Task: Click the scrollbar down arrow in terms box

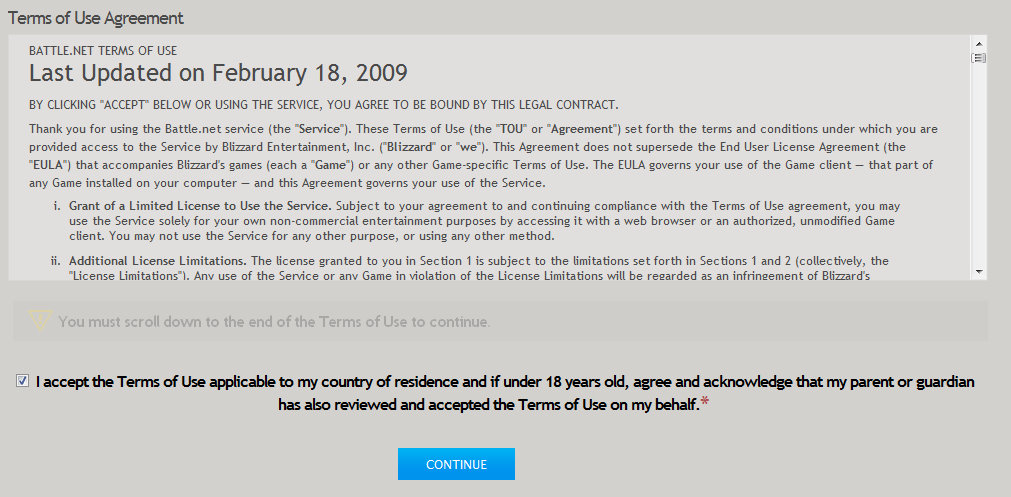Action: [979, 271]
